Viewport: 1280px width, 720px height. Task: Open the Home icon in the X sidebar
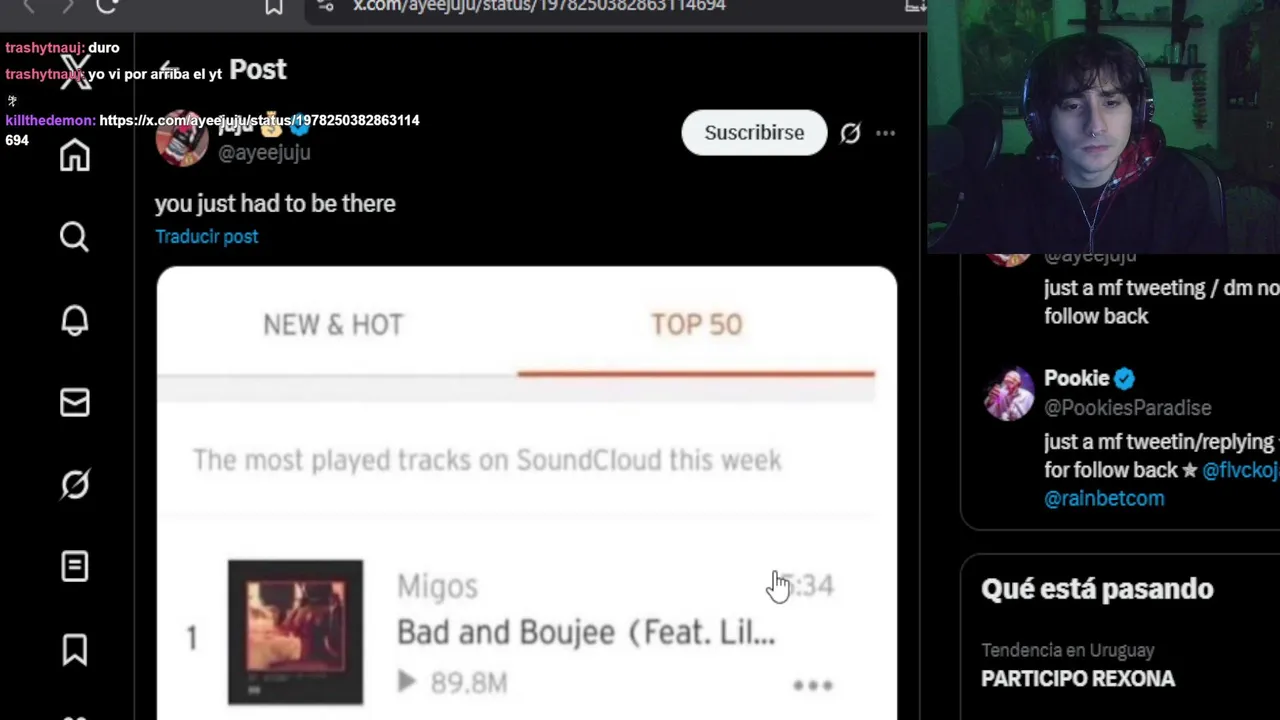74,155
